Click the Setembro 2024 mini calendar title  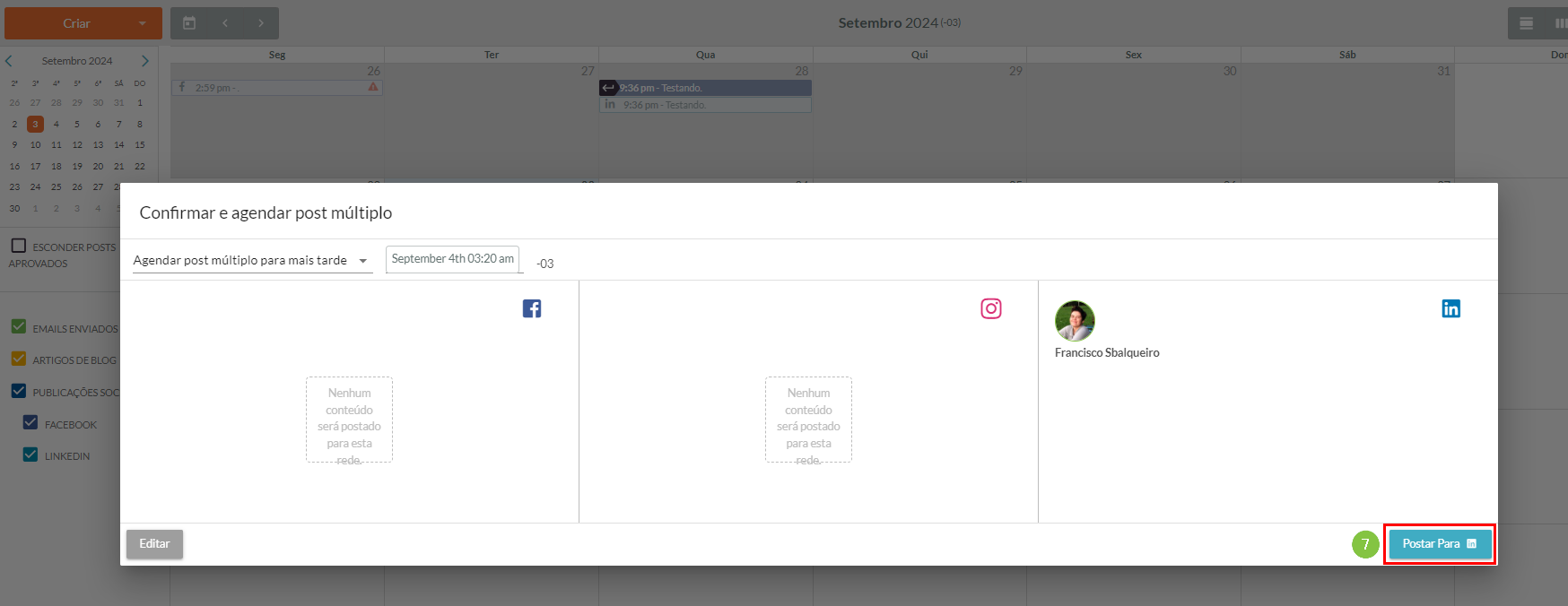77,61
